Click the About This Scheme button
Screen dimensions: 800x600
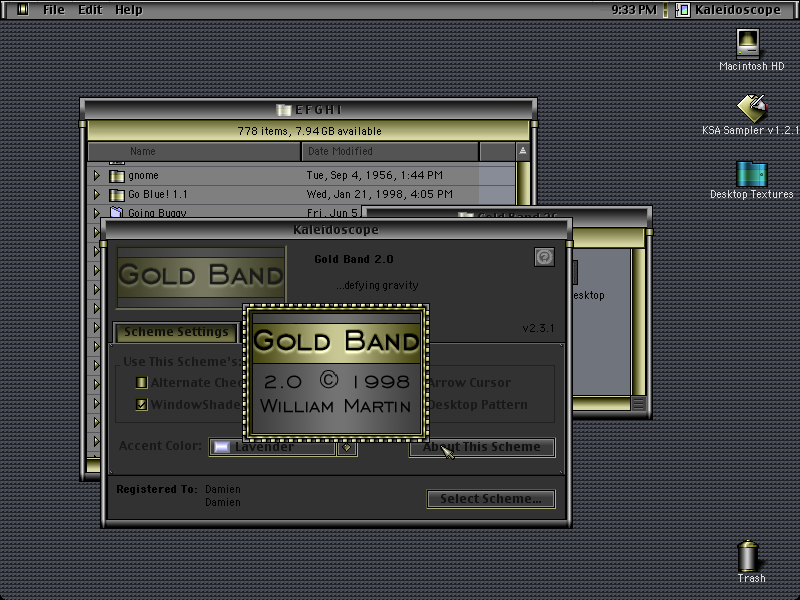click(x=482, y=447)
